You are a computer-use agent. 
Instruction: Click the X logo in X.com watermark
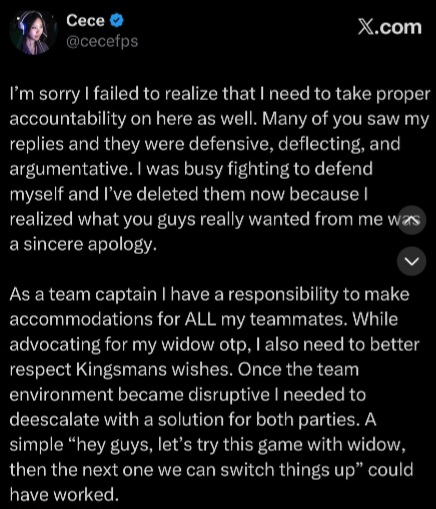[365, 27]
